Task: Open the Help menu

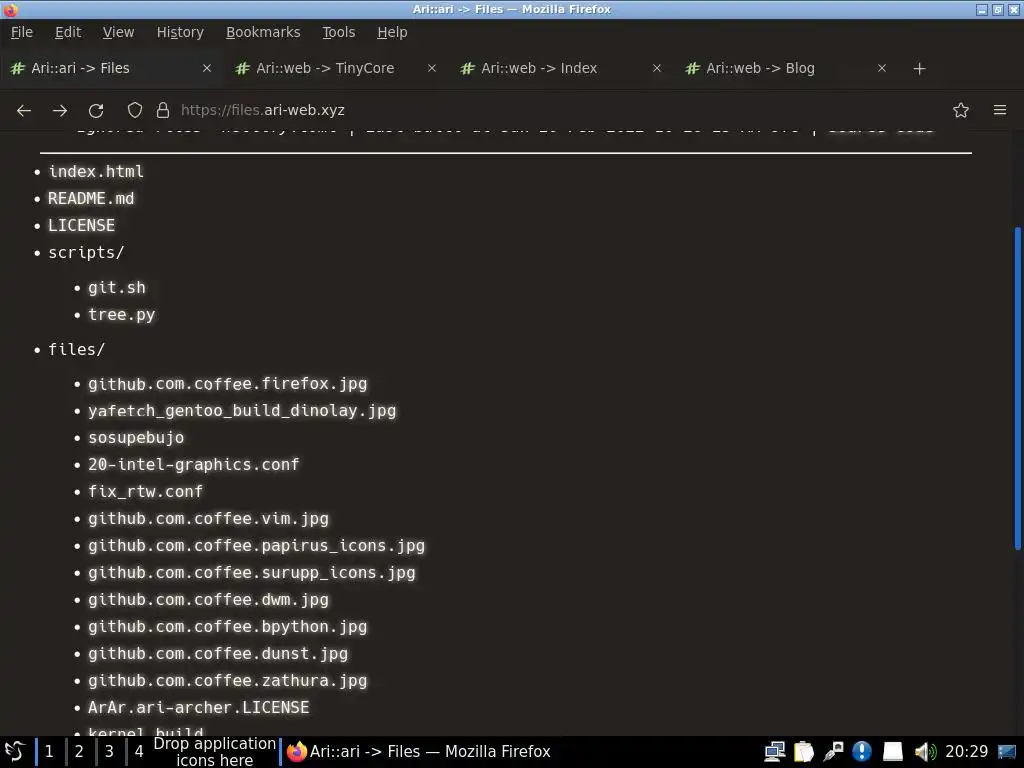Action: [x=392, y=32]
